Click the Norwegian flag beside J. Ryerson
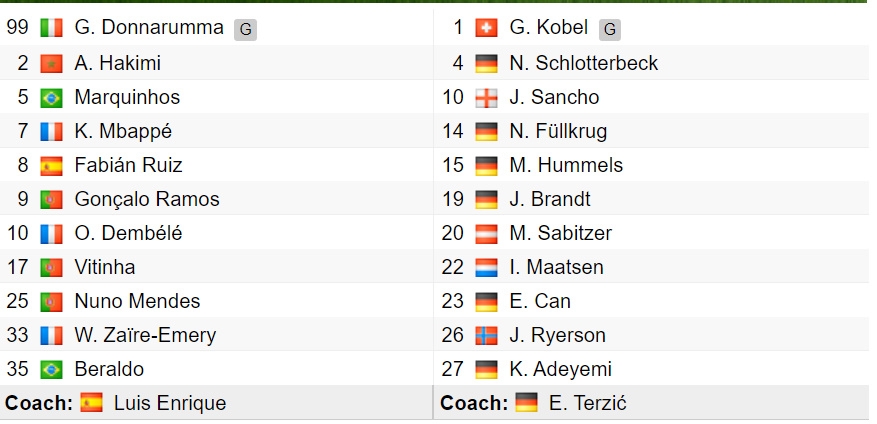This screenshot has height=424, width=877. click(486, 336)
